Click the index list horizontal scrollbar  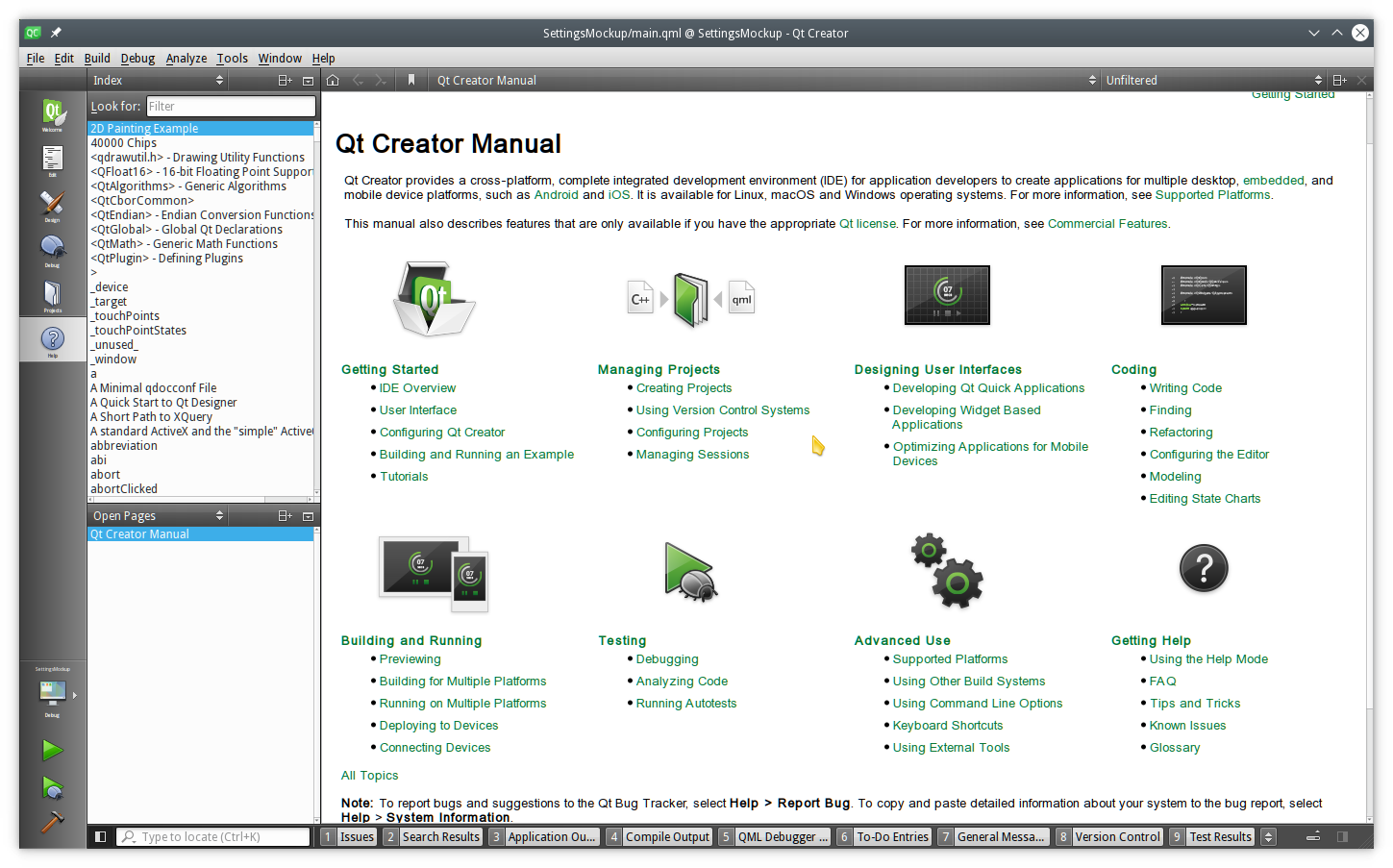point(202,500)
